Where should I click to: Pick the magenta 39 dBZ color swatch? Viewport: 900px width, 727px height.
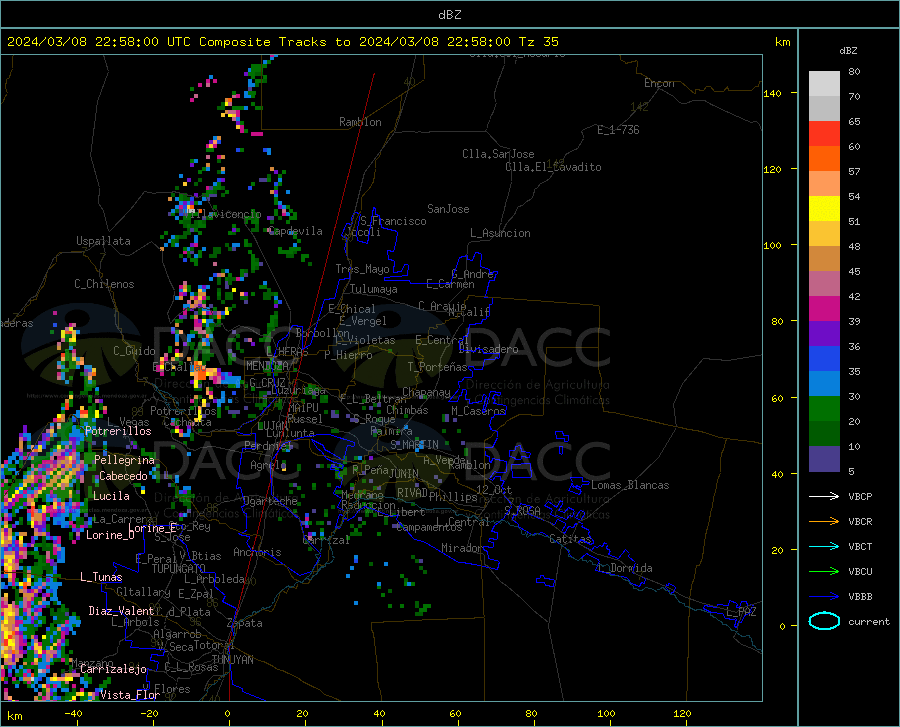pos(824,309)
